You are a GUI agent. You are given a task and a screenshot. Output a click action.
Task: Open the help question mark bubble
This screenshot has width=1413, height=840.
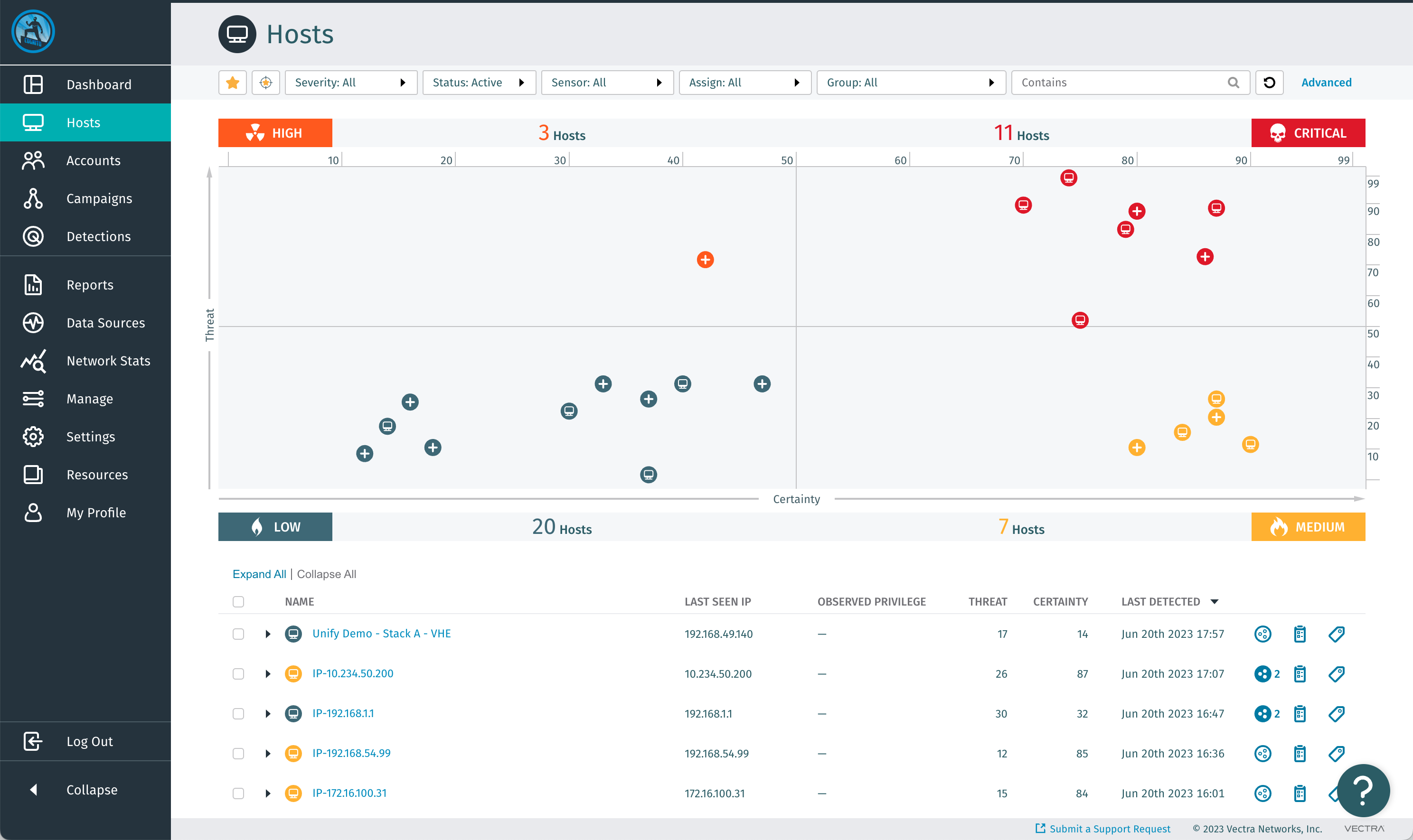[1363, 790]
